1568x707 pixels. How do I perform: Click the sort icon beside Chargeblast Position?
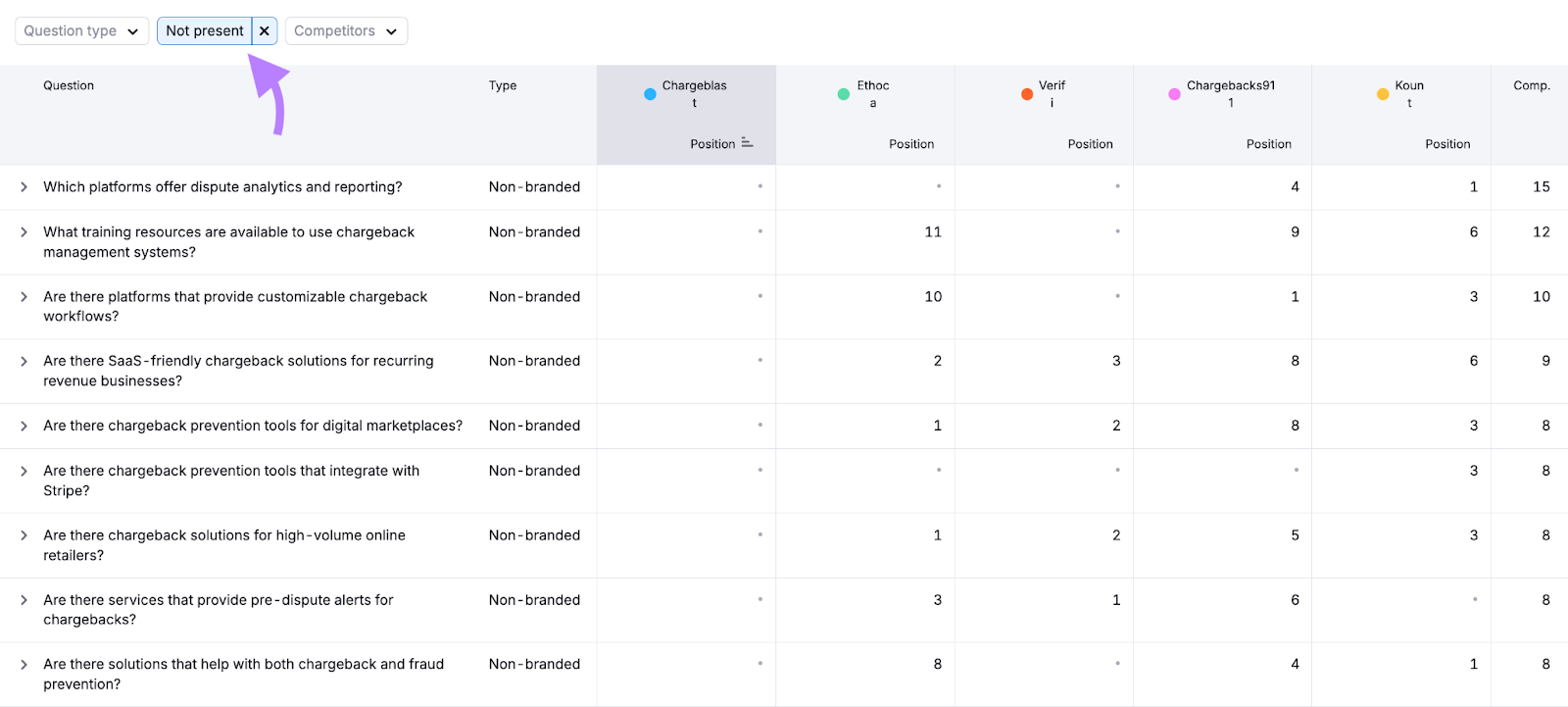pyautogui.click(x=747, y=143)
